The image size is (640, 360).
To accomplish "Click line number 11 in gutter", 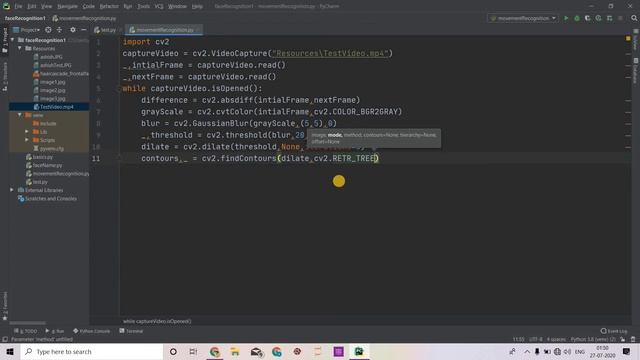I will (x=96, y=158).
